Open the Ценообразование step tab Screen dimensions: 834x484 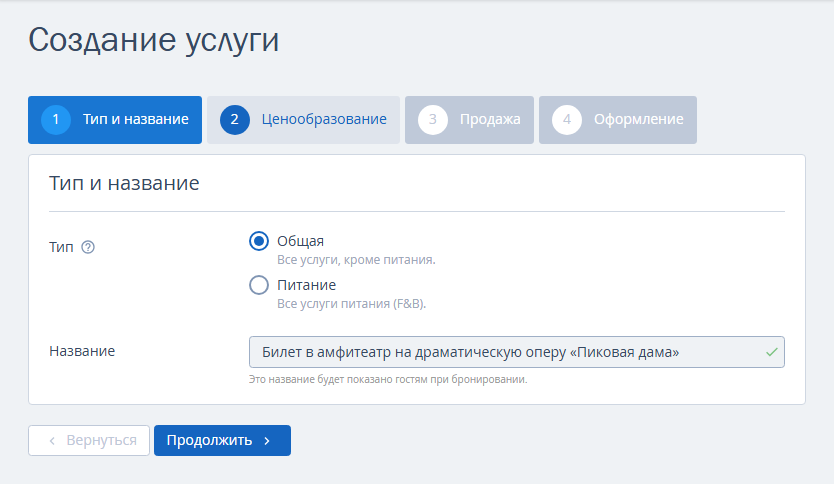[303, 120]
